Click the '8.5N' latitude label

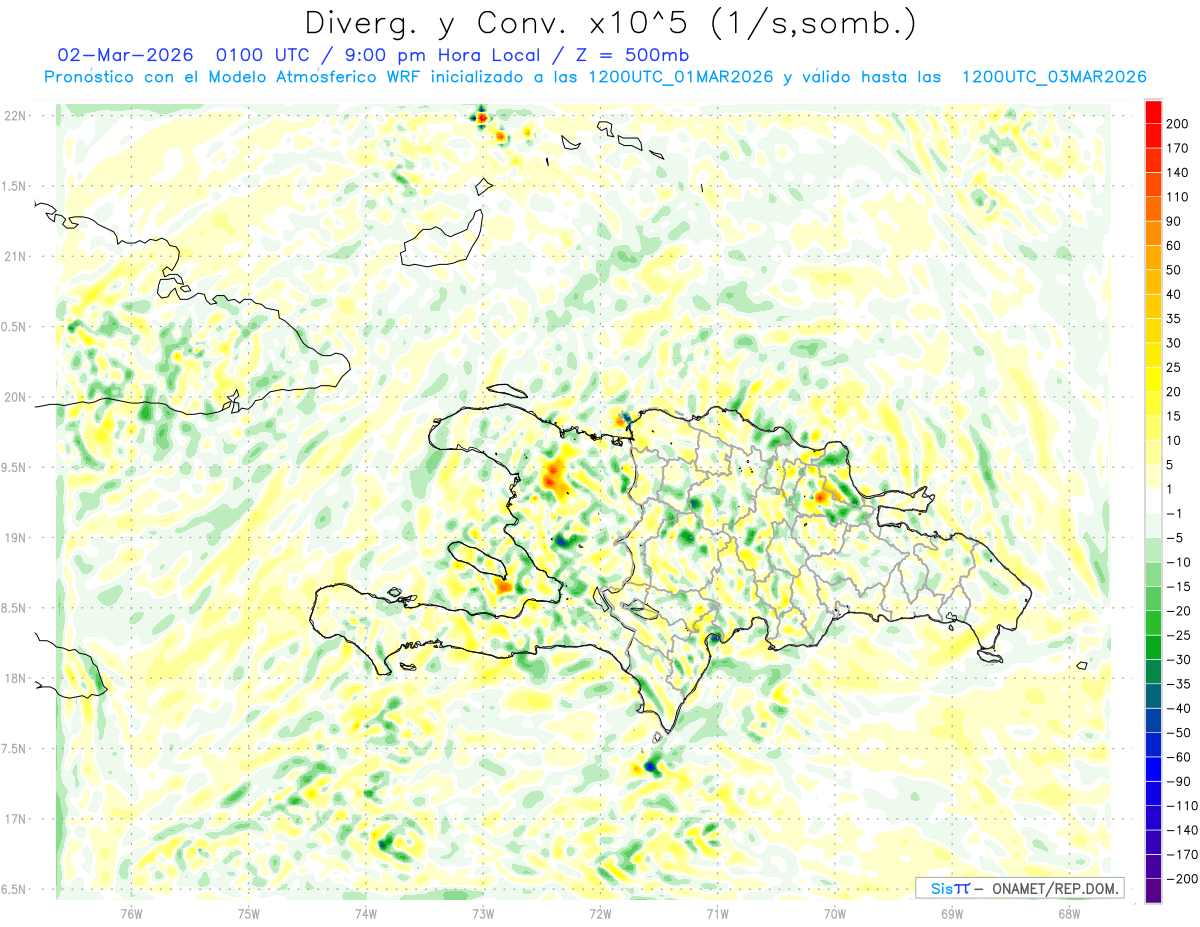pos(14,608)
